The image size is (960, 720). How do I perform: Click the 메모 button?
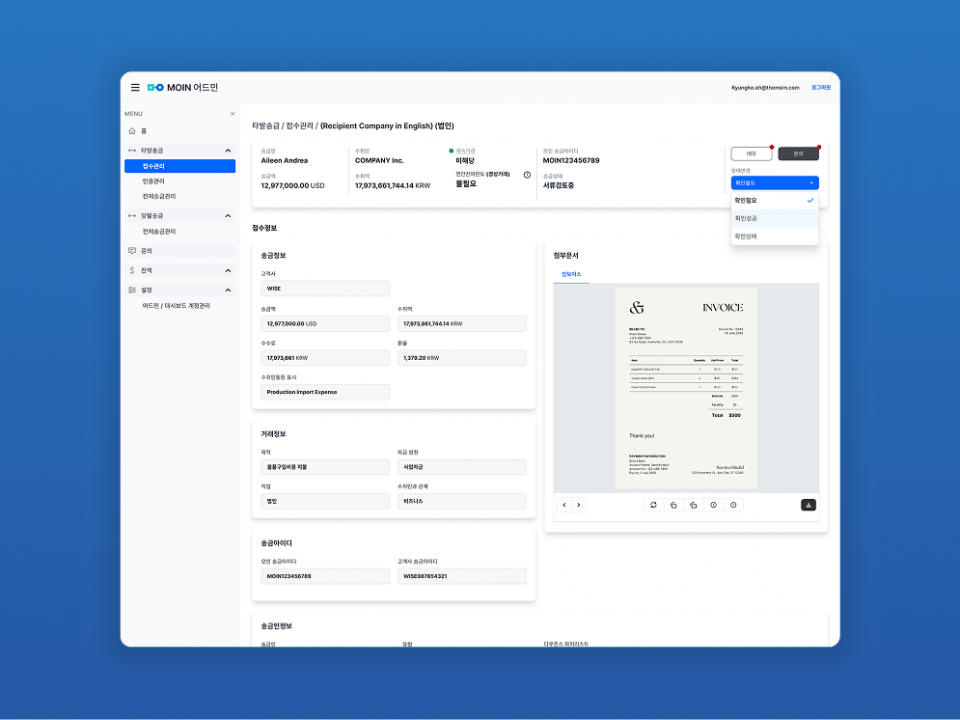pos(751,154)
